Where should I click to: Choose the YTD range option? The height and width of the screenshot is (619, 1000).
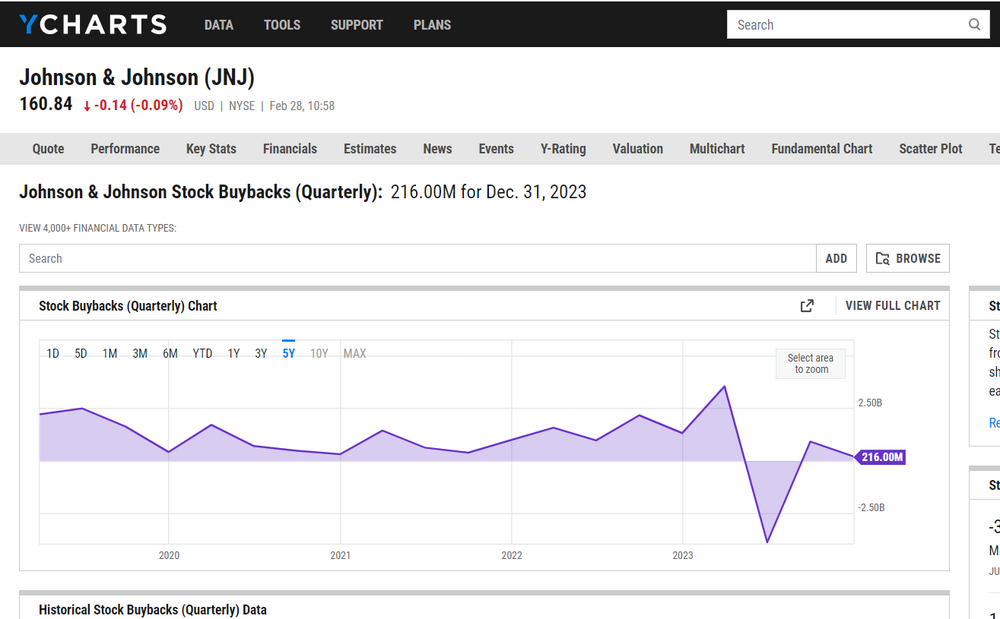pos(202,353)
